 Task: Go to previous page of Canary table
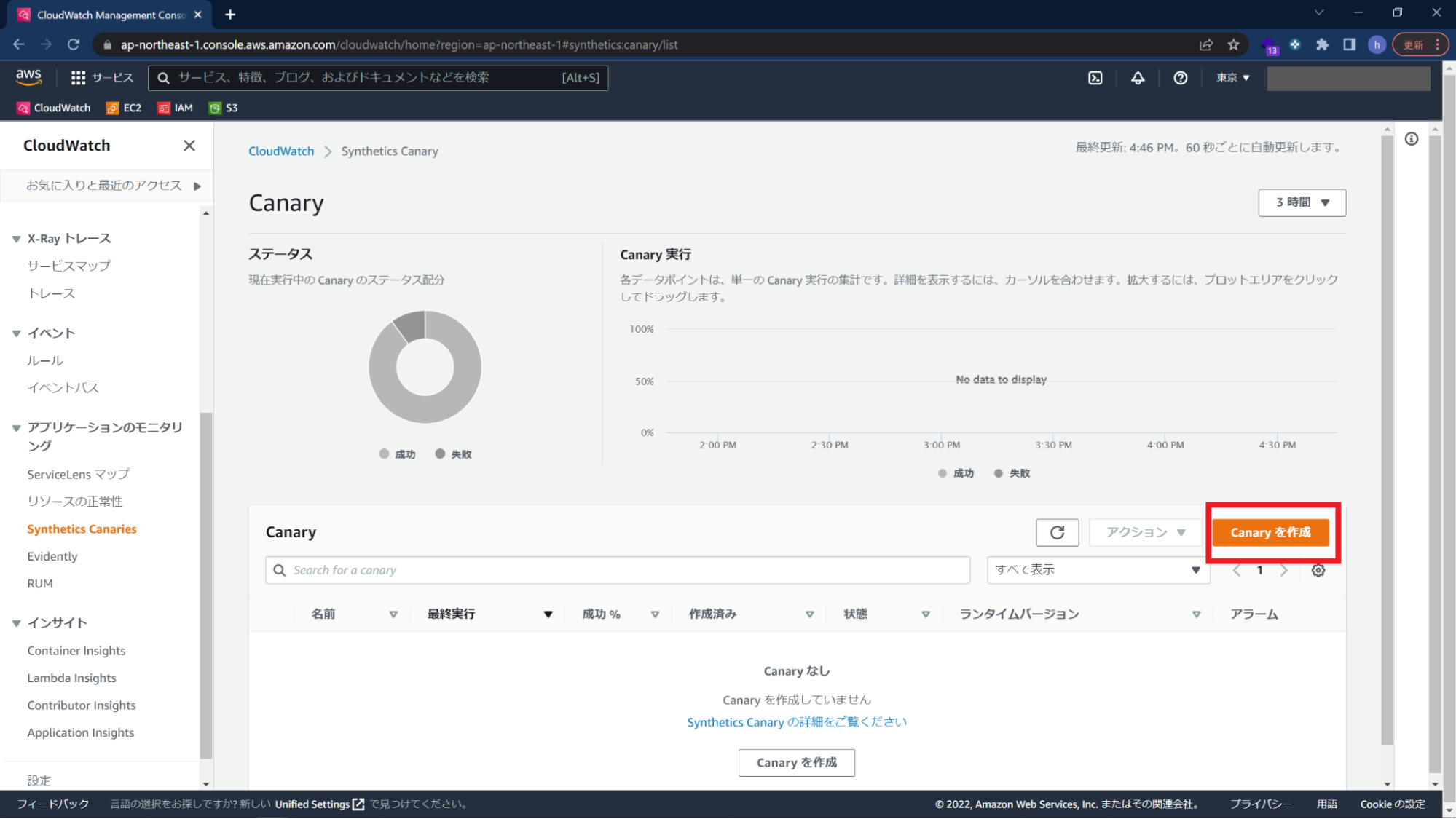1237,570
